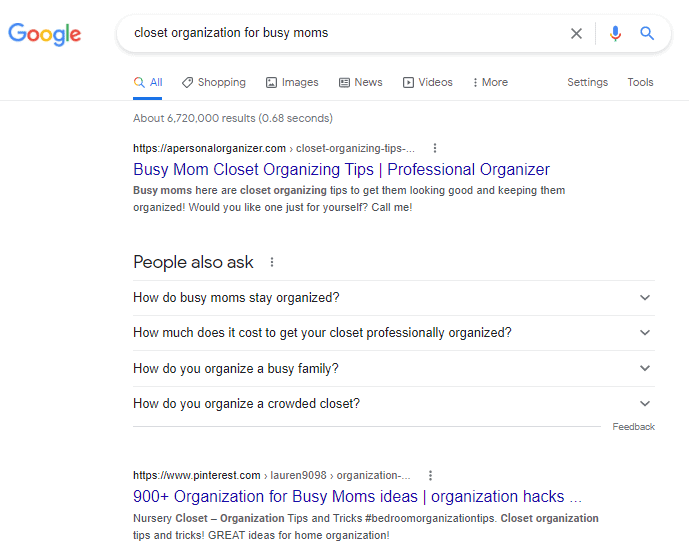Expand the closet professionally organized cost question
689x555 pixels.
click(x=394, y=333)
